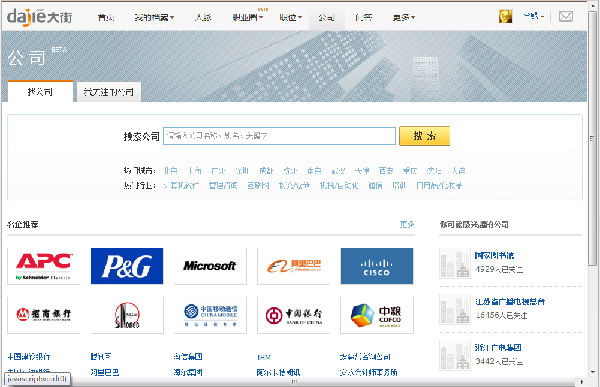Click building placeholder image beside 1929人已关注

tap(455, 263)
